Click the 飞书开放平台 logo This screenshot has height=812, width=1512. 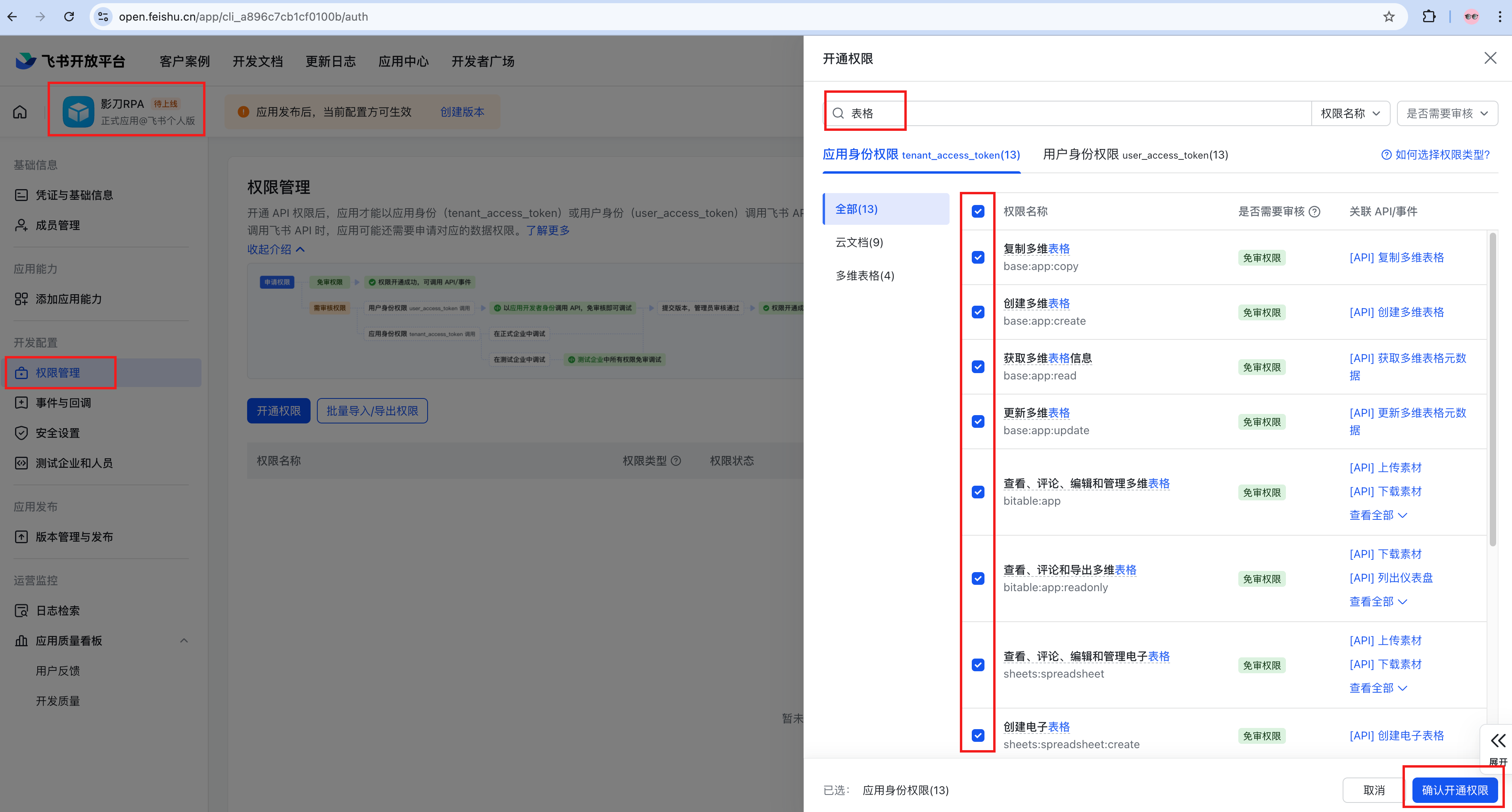[x=71, y=61]
